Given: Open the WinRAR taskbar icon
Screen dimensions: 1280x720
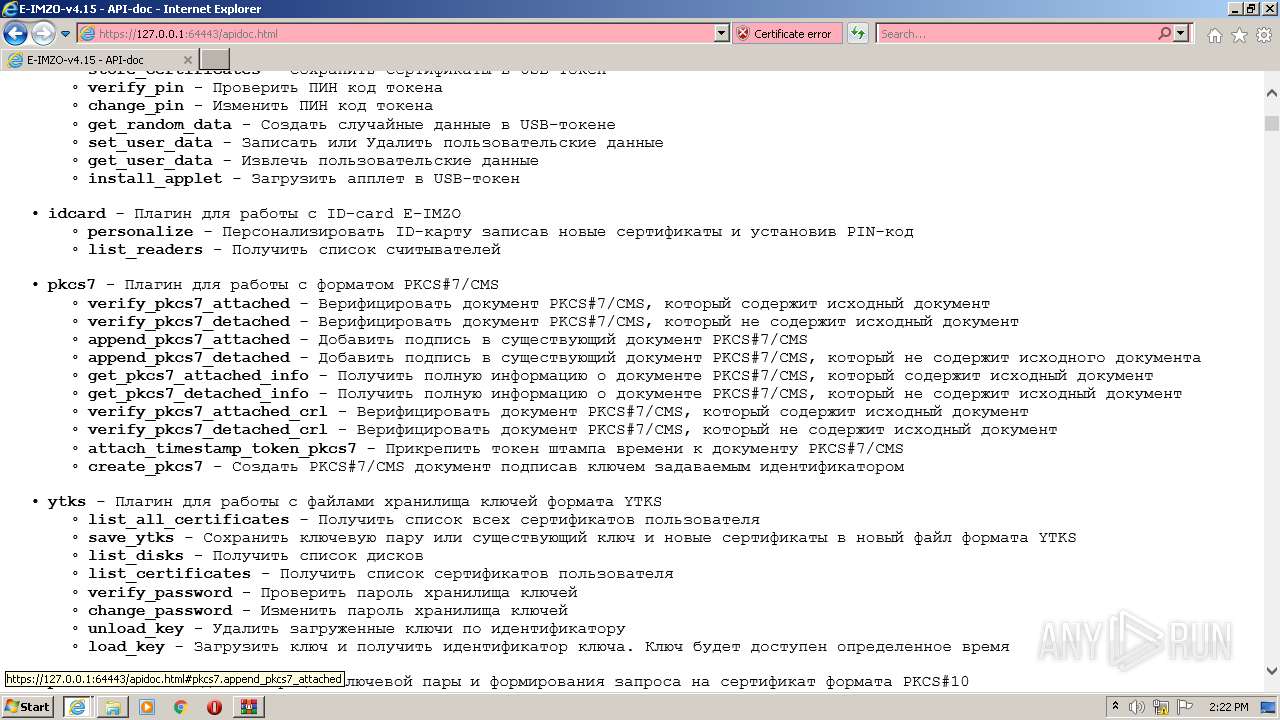Looking at the screenshot, I should (249, 707).
